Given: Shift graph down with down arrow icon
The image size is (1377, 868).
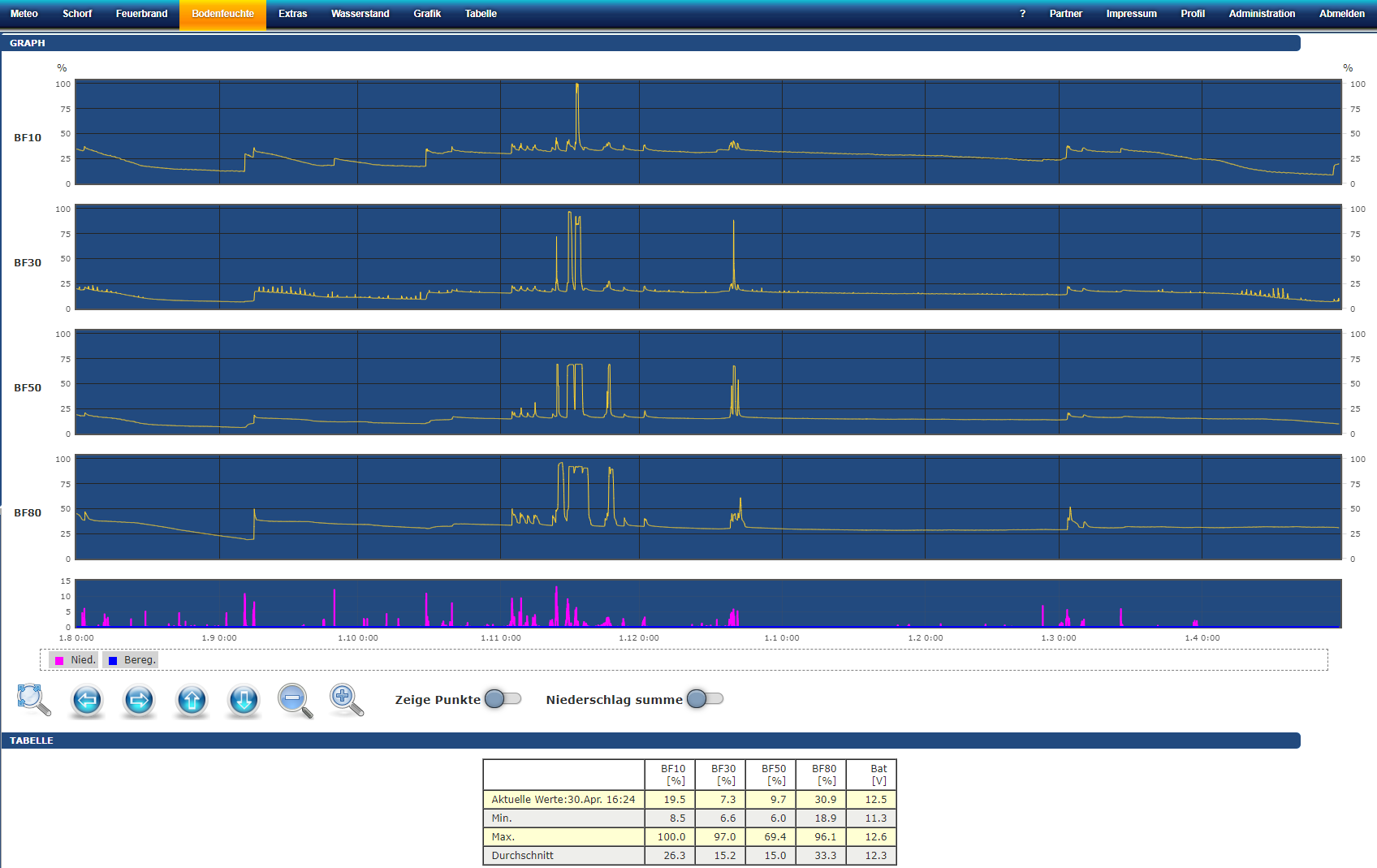Looking at the screenshot, I should pyautogui.click(x=244, y=699).
